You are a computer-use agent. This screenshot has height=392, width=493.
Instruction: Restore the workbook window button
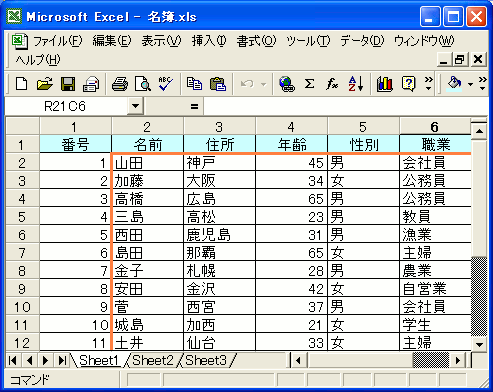460,60
